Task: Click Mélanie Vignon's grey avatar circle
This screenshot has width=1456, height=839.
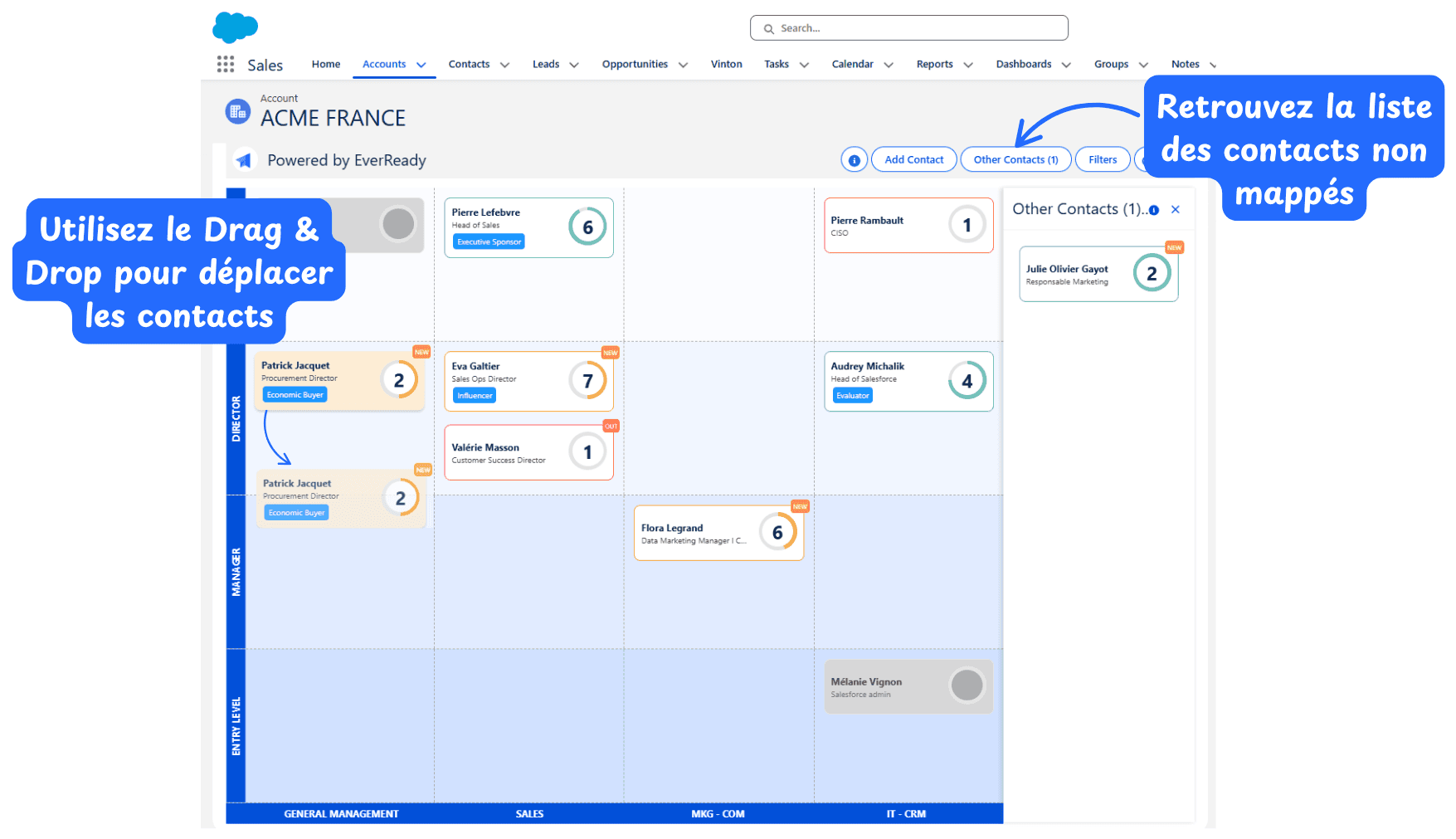Action: [x=967, y=685]
